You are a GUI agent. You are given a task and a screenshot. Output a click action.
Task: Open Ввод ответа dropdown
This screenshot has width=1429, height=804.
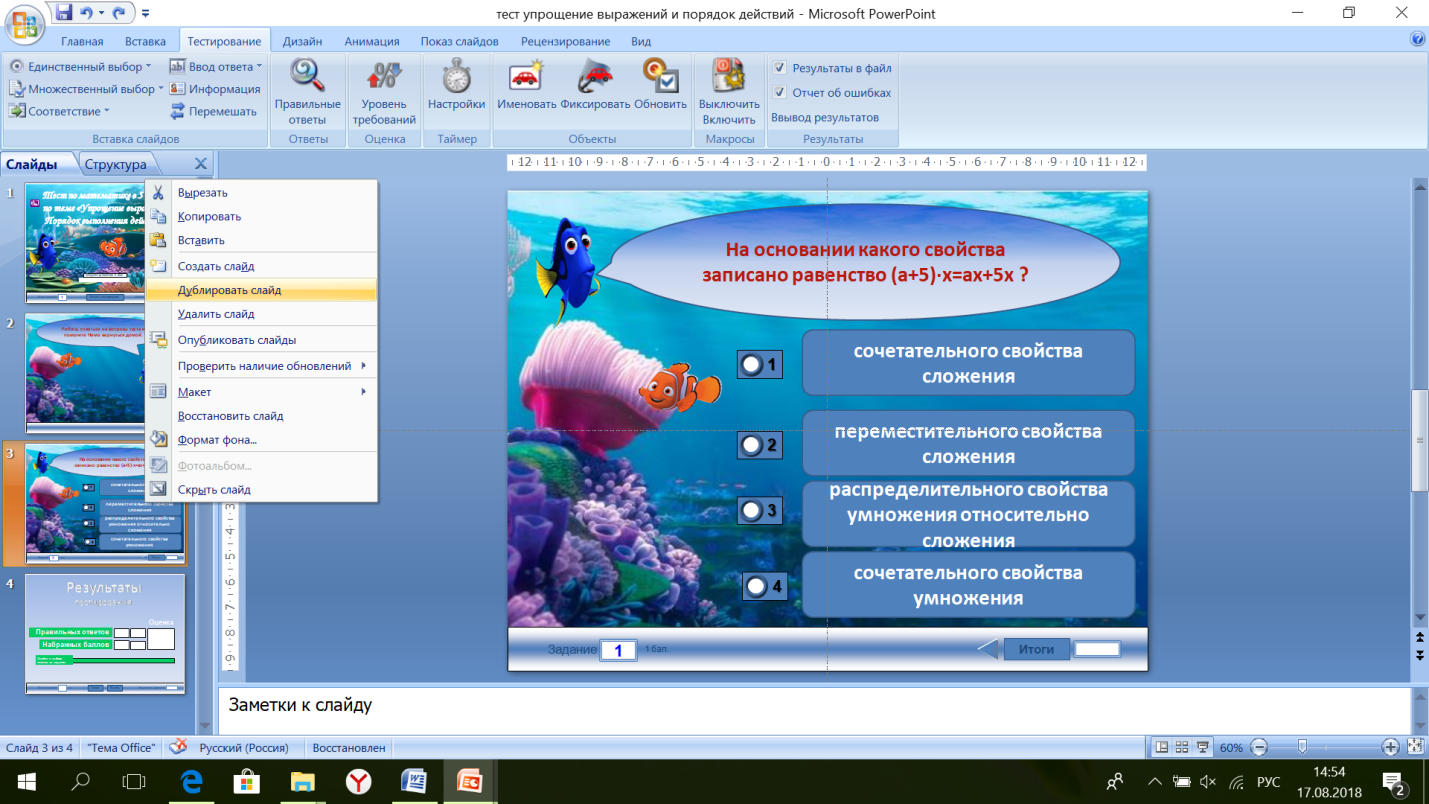click(x=216, y=67)
